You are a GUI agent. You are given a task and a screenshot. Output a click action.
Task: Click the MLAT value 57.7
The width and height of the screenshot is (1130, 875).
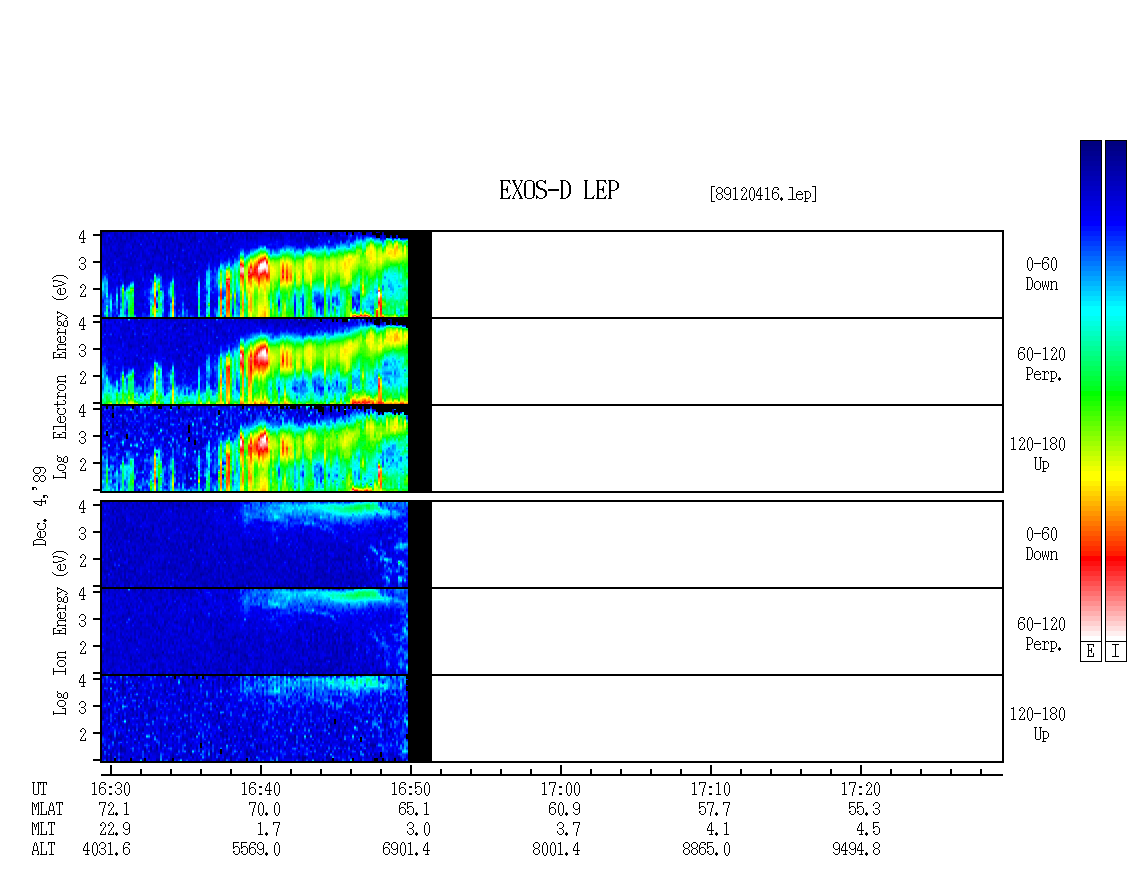click(714, 809)
